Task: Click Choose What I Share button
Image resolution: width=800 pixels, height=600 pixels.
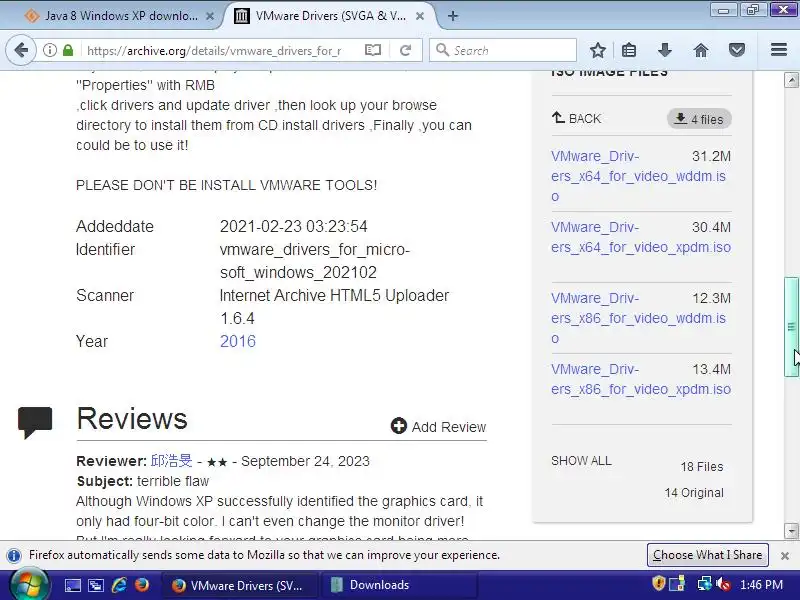Action: [707, 555]
